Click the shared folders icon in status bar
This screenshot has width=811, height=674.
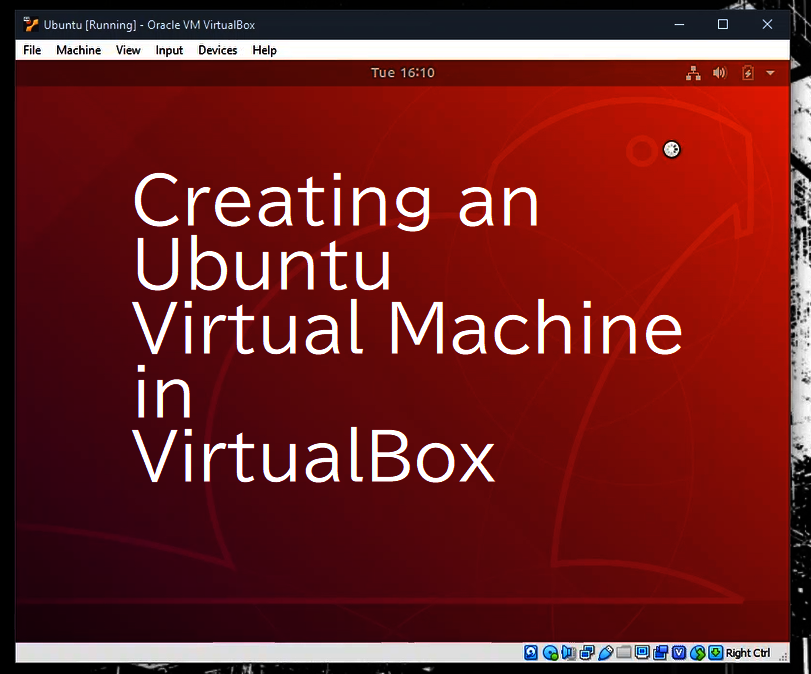click(x=623, y=652)
